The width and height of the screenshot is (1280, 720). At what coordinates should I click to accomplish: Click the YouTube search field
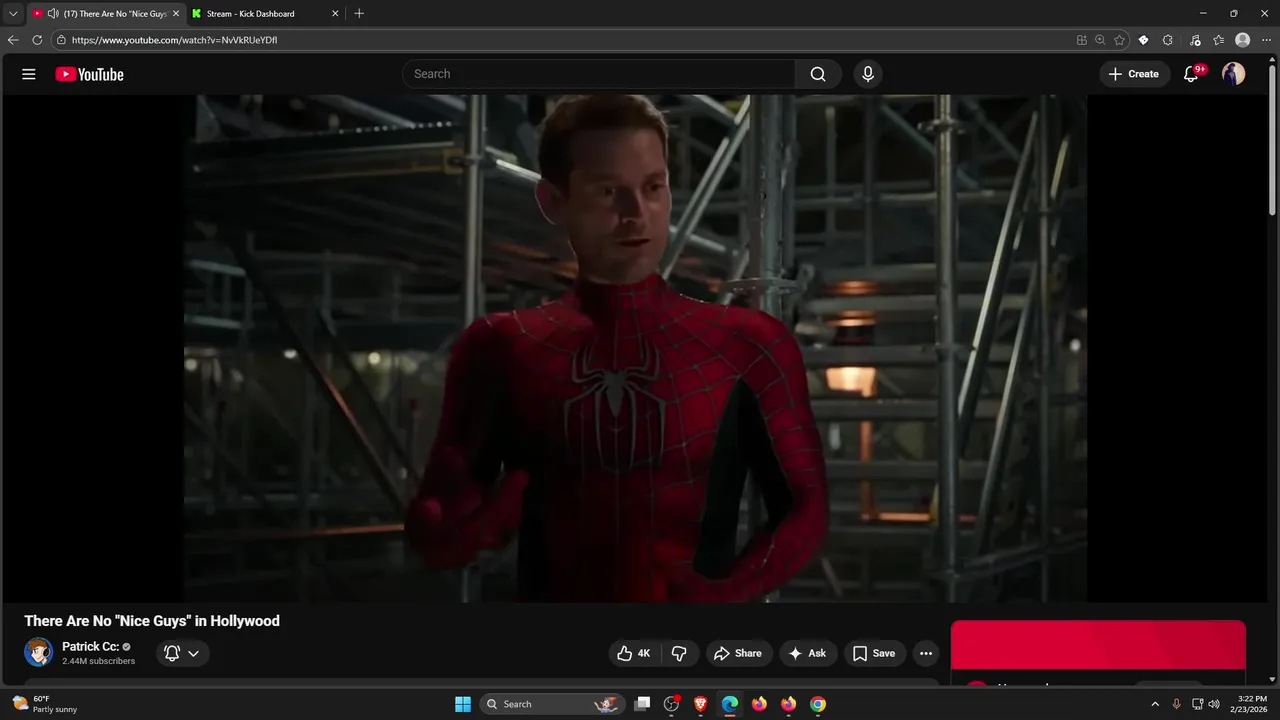[x=599, y=74]
